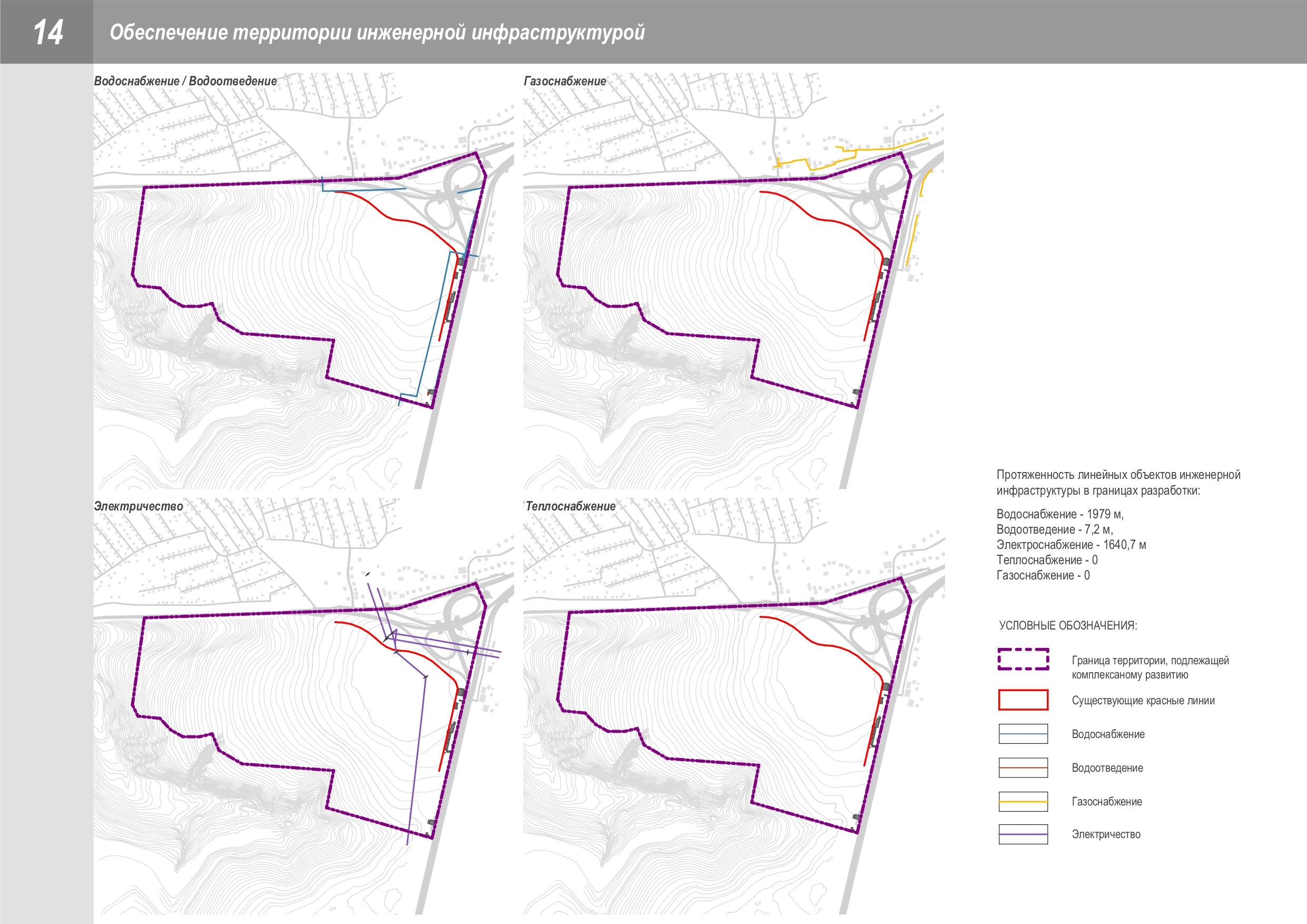Screen dimensions: 1307x924
Task: Click the purple dashed boundary legend symbol
Action: click(1023, 659)
